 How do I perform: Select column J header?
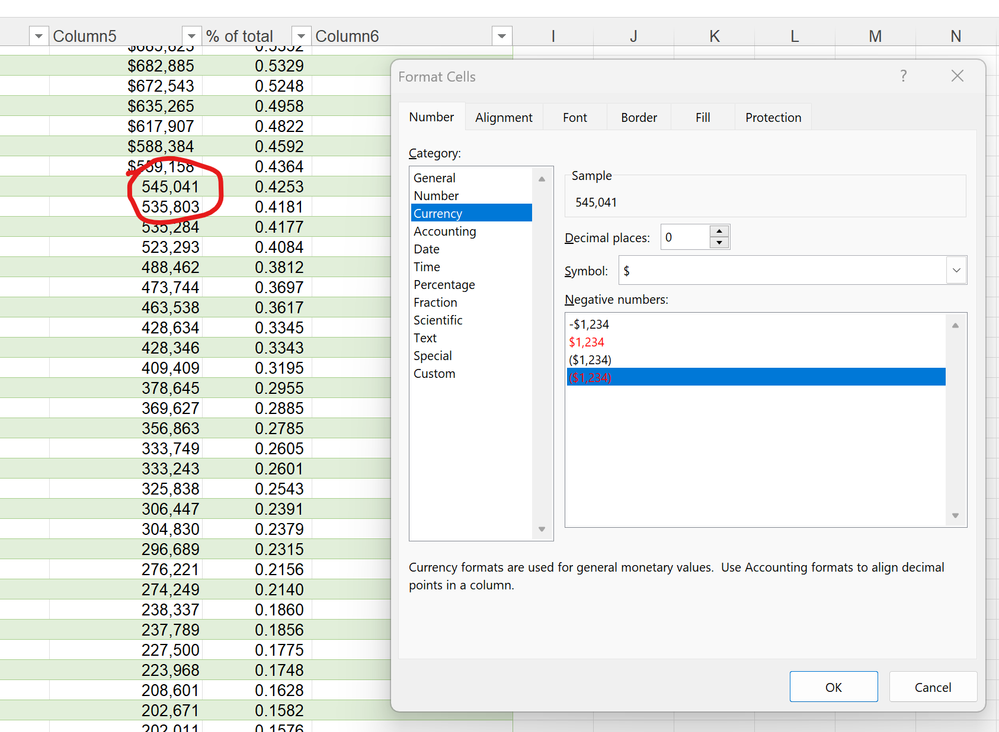633,36
